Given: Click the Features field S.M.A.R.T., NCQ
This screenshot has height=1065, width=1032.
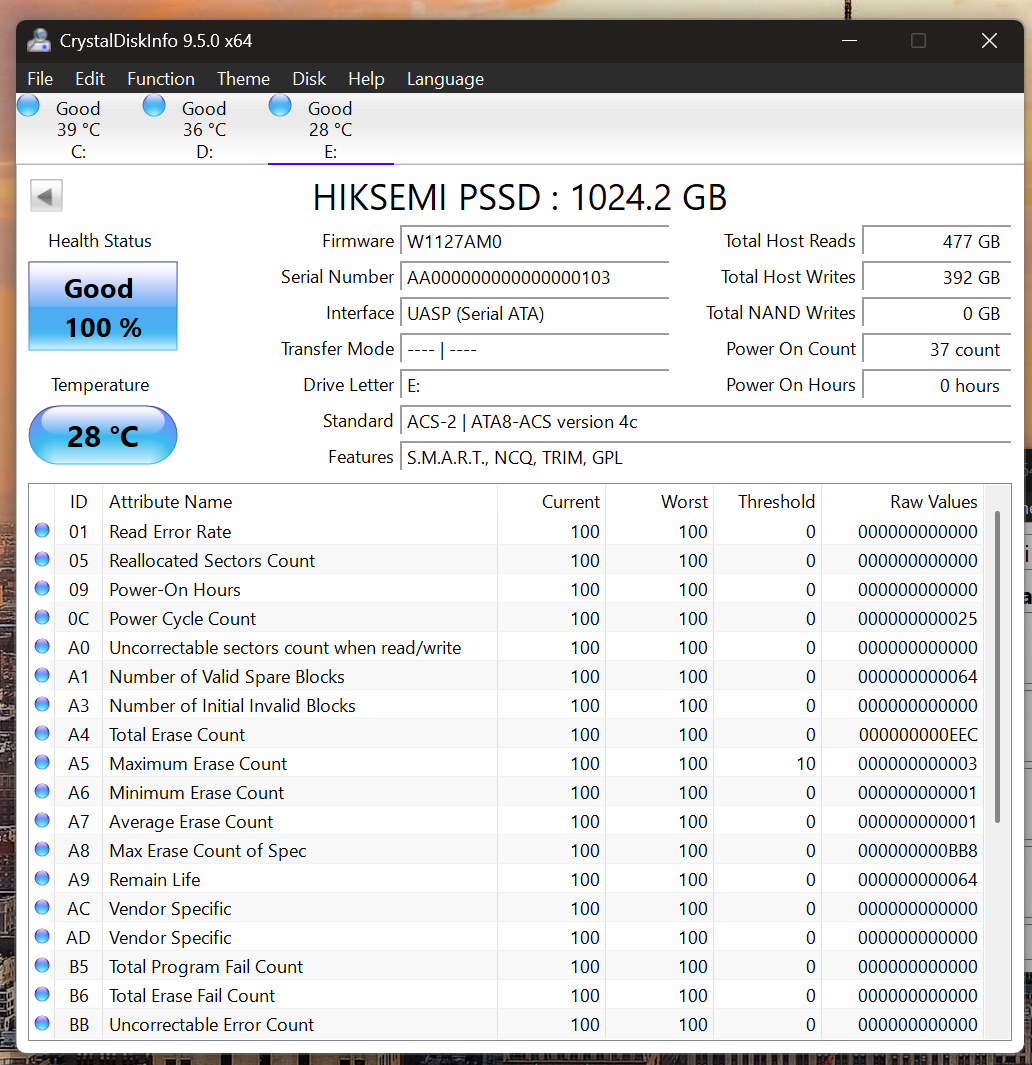Looking at the screenshot, I should pos(705,458).
